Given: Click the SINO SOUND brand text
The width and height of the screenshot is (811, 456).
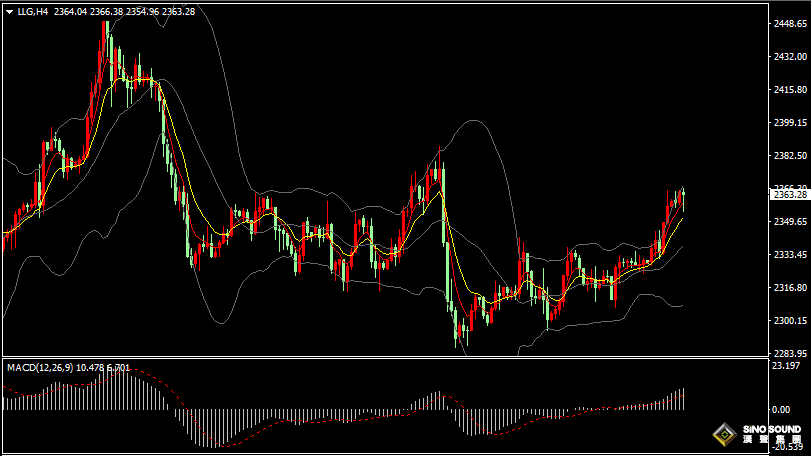Looking at the screenshot, I should (x=772, y=430).
